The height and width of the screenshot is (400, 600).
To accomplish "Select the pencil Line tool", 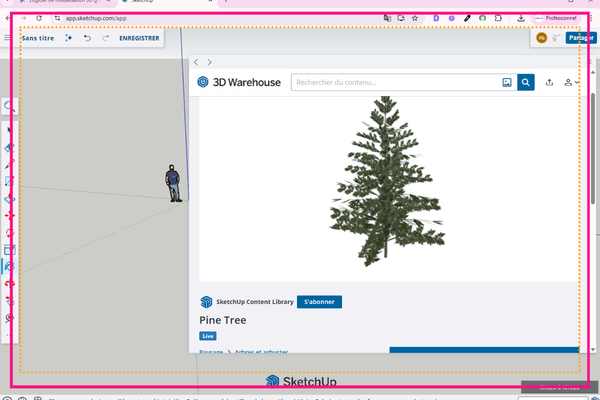I will pos(9,165).
